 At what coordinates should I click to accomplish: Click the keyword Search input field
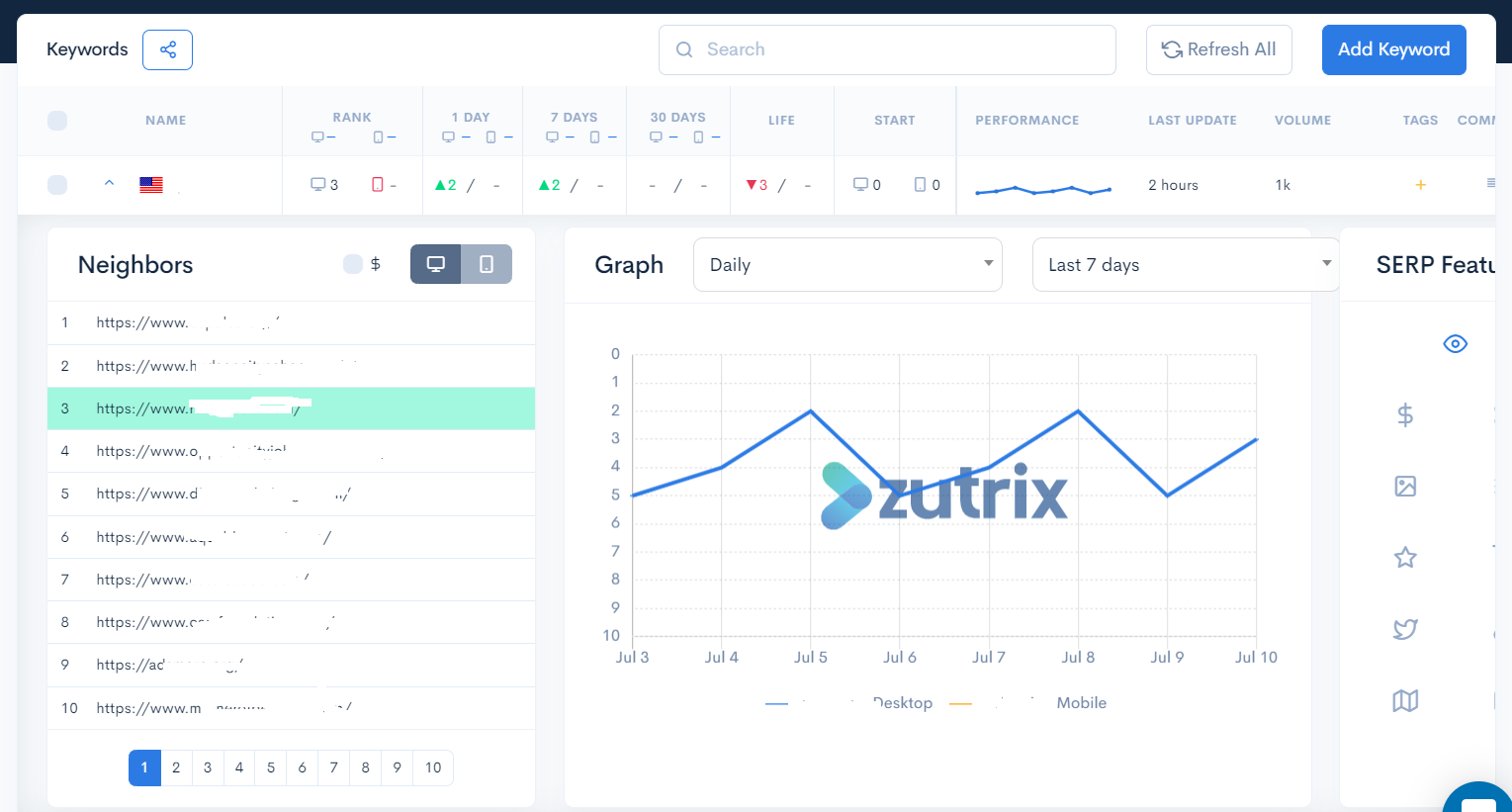point(887,49)
